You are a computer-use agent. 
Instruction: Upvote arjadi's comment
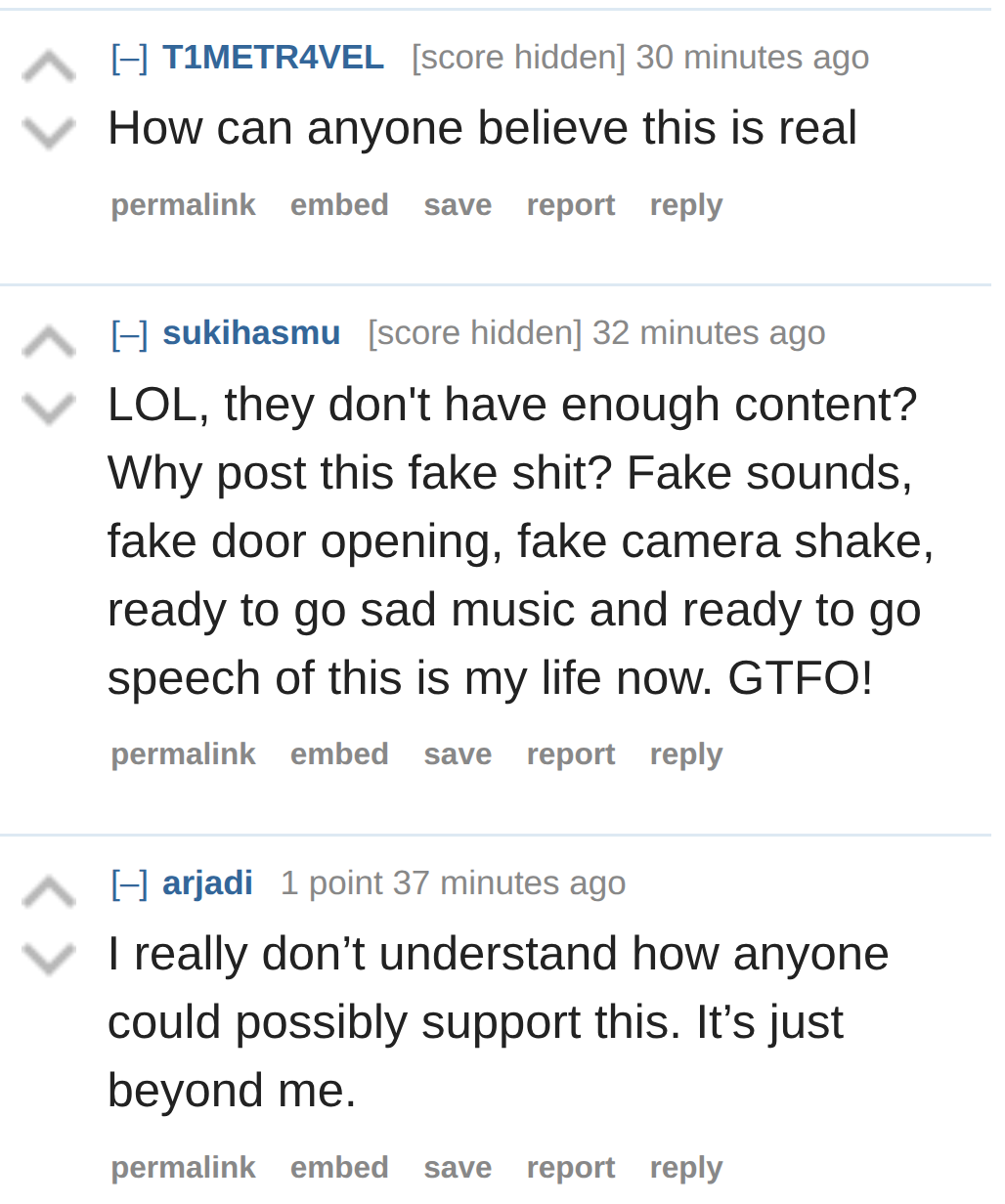[x=49, y=893]
